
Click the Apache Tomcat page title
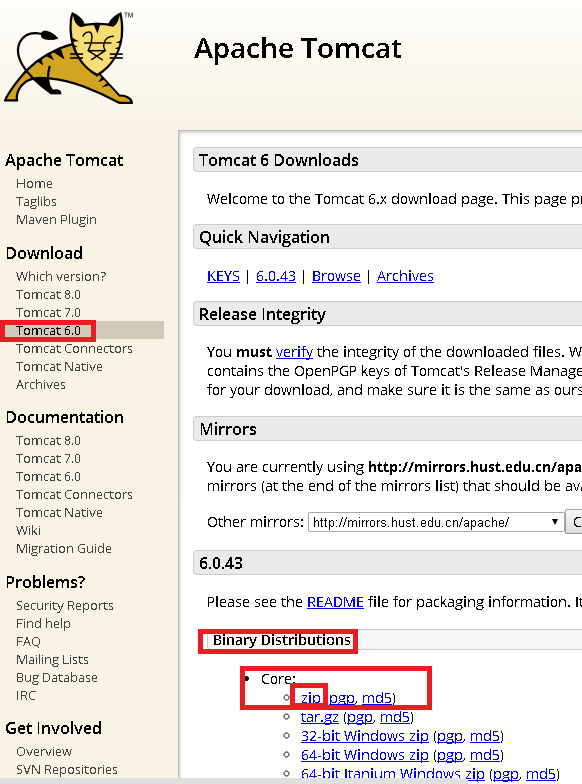click(x=298, y=48)
